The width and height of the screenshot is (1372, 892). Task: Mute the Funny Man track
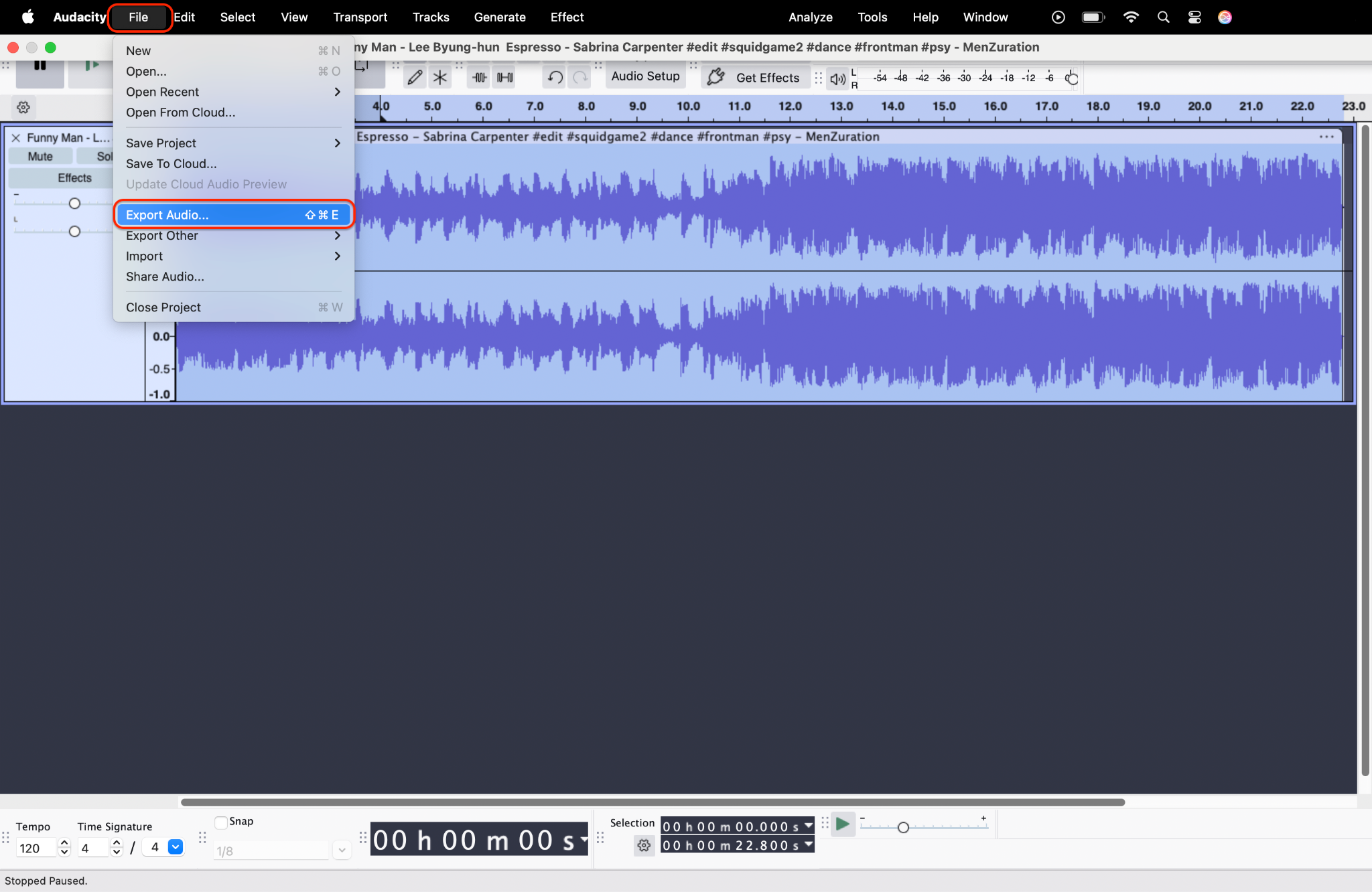(x=40, y=157)
